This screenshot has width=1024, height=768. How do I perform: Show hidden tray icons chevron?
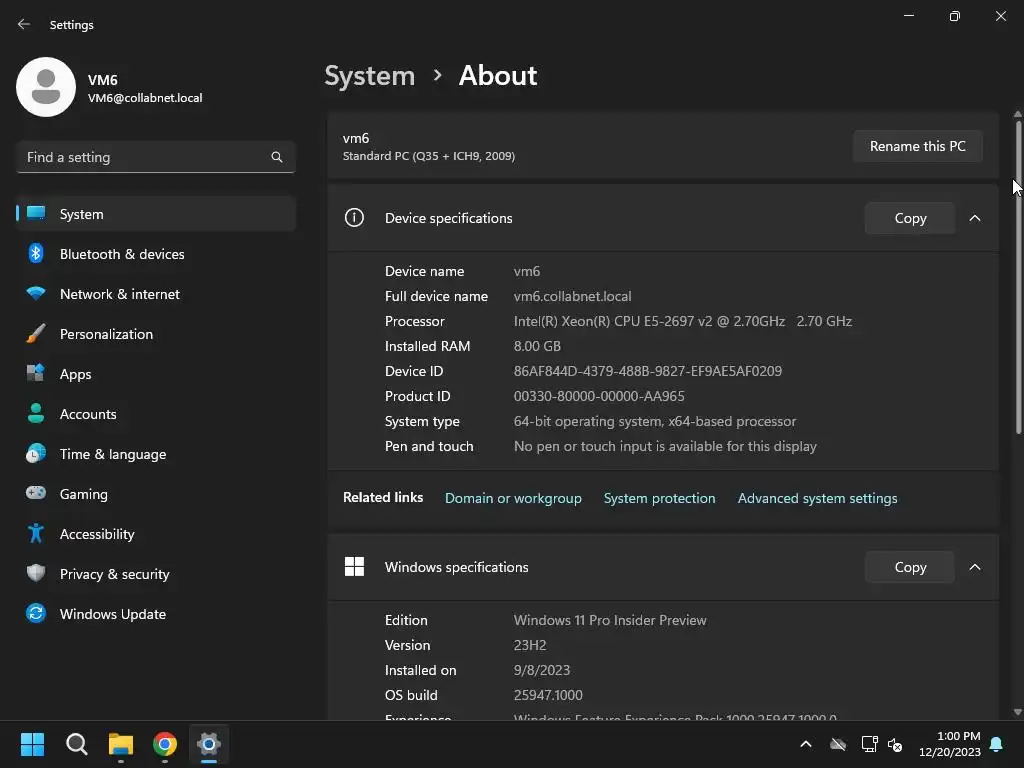pos(806,744)
